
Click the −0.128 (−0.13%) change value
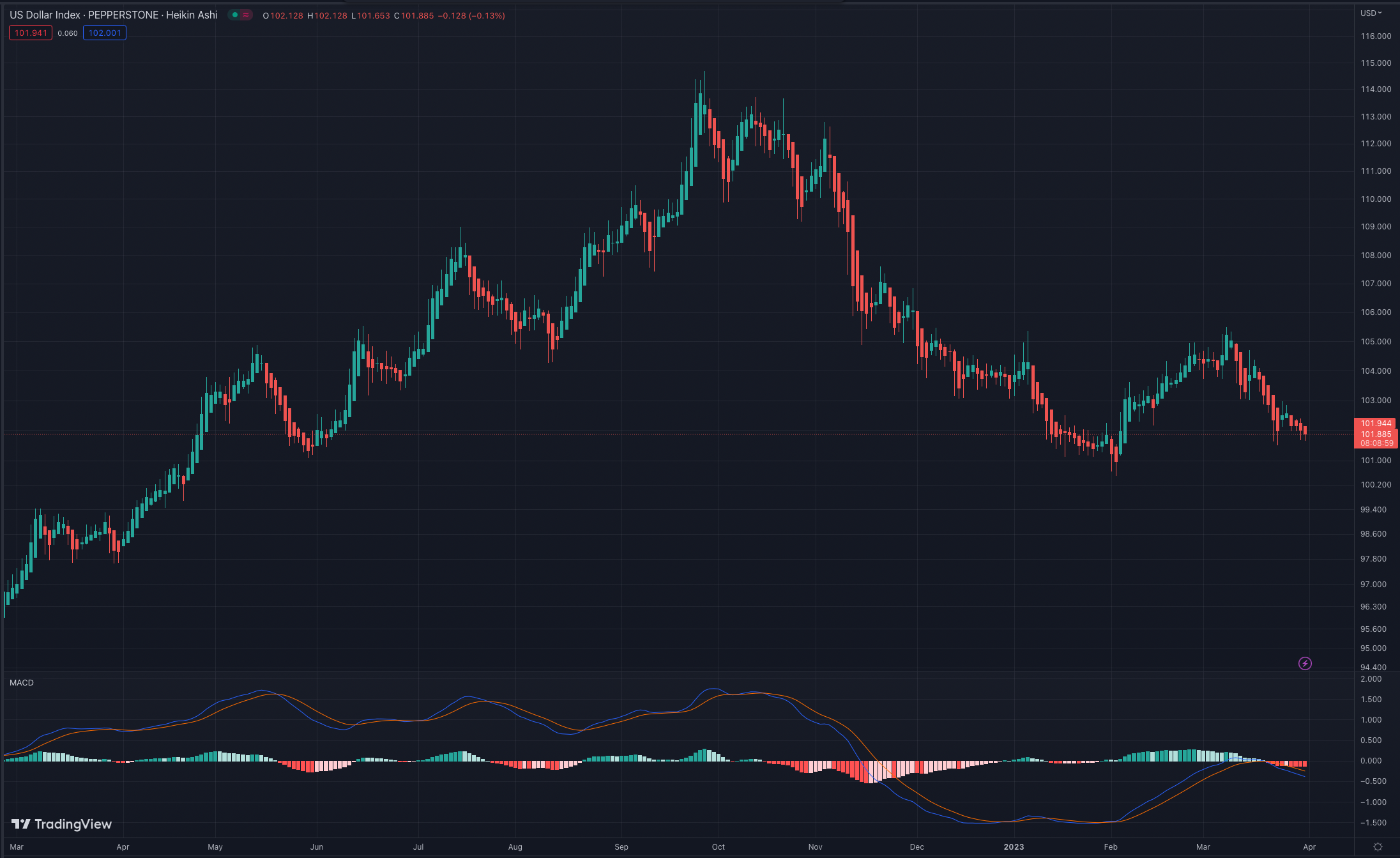471,15
